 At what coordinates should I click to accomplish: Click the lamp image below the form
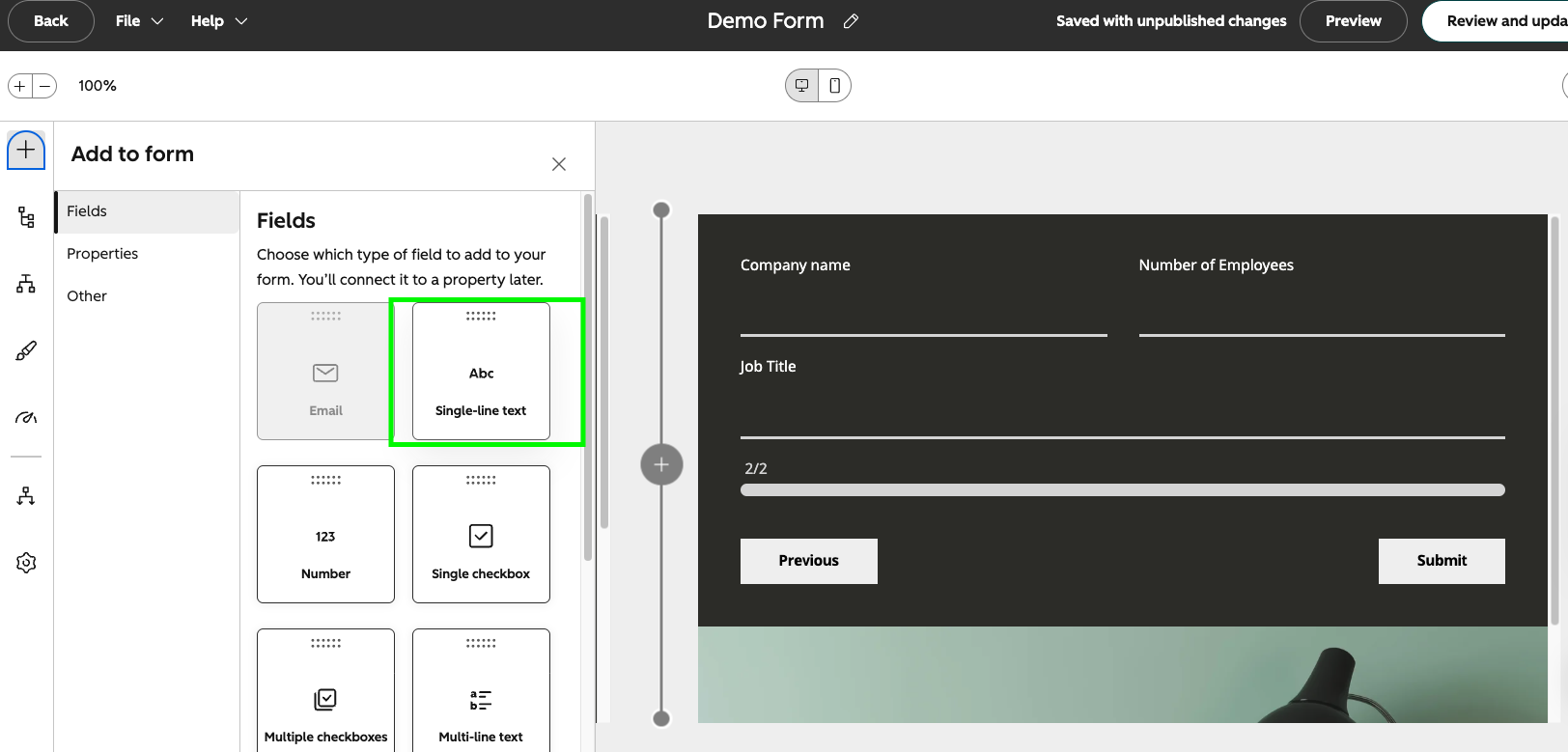(1123, 675)
